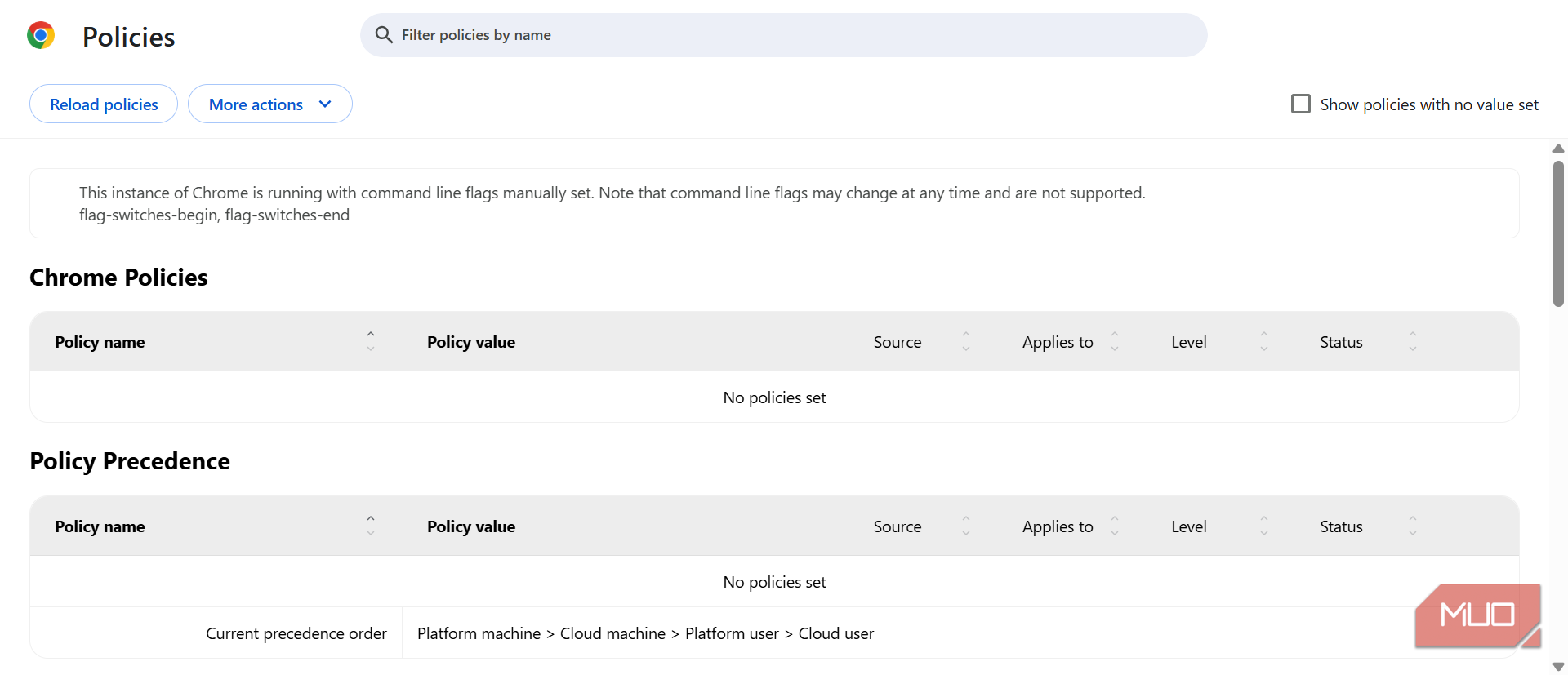This screenshot has height=675, width=1568.
Task: Click the vertical scrollbar thumb
Action: (x=1558, y=233)
